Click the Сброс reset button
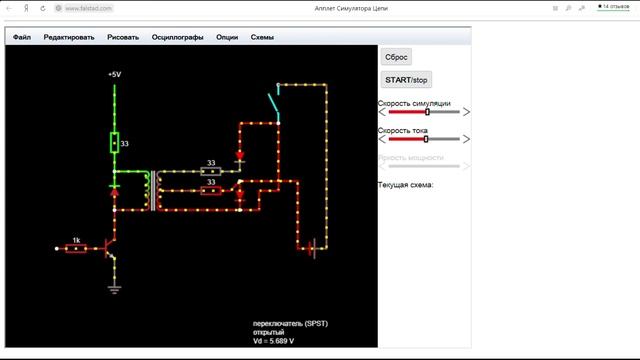The height and width of the screenshot is (360, 640). 396,57
